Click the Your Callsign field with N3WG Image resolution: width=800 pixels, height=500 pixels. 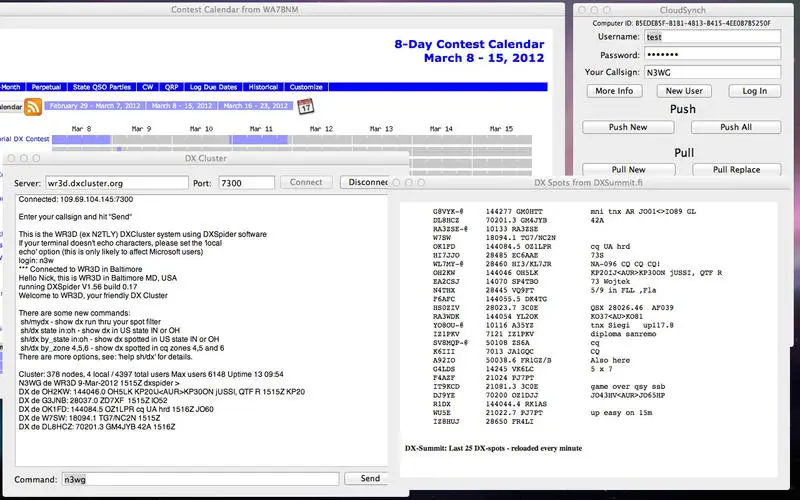[712, 72]
